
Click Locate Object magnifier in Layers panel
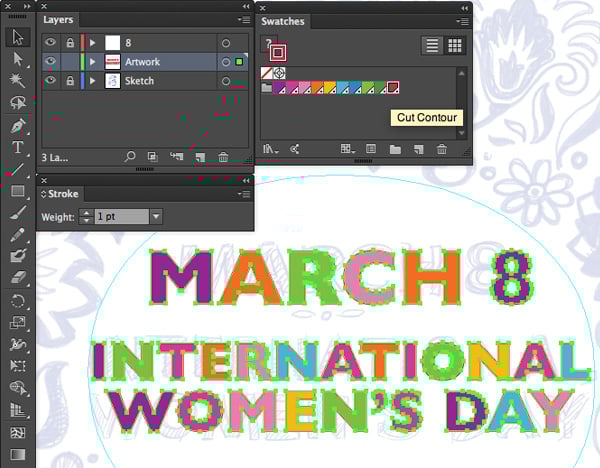click(130, 156)
